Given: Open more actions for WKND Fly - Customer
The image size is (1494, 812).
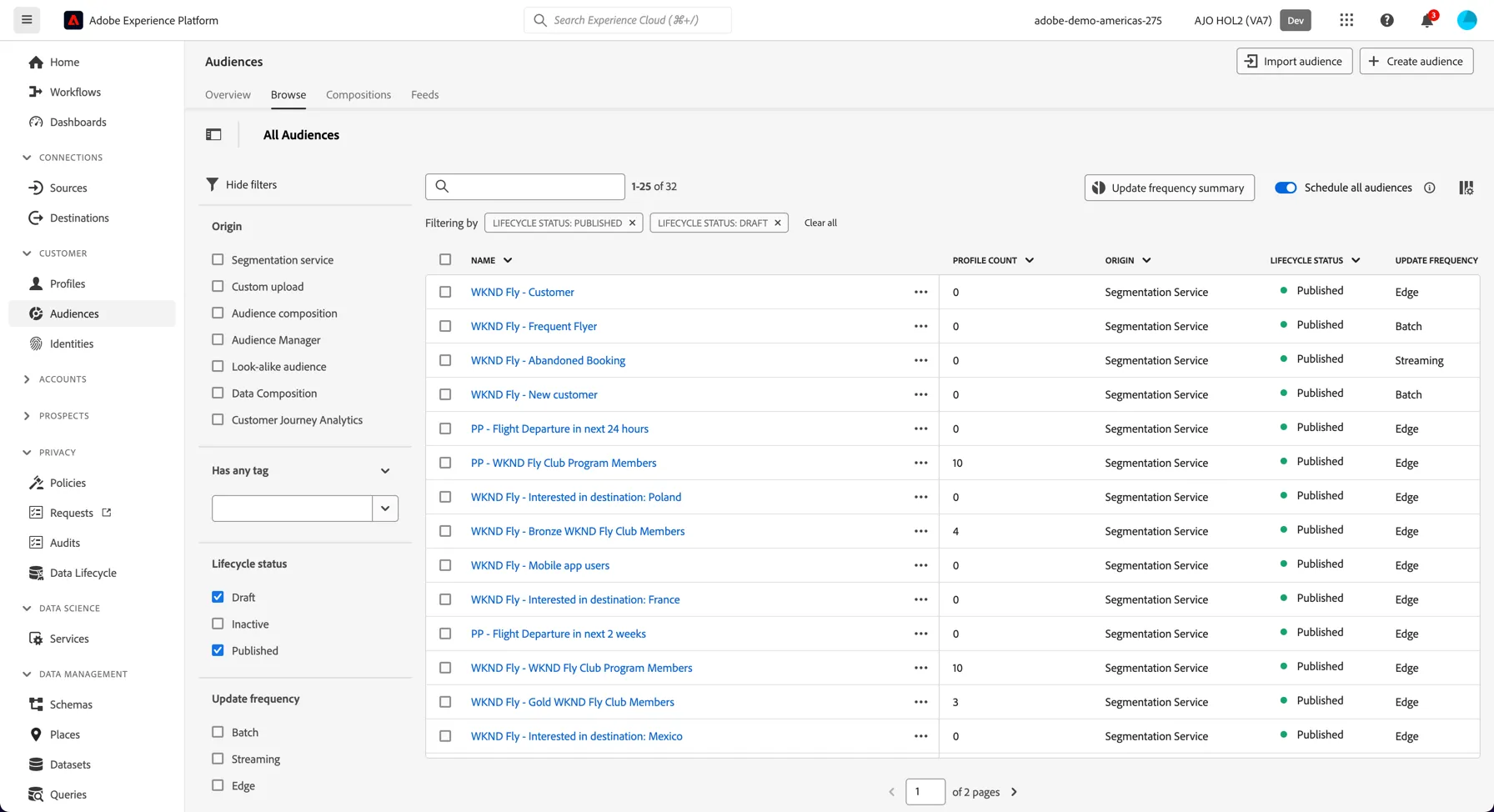Looking at the screenshot, I should click(920, 292).
